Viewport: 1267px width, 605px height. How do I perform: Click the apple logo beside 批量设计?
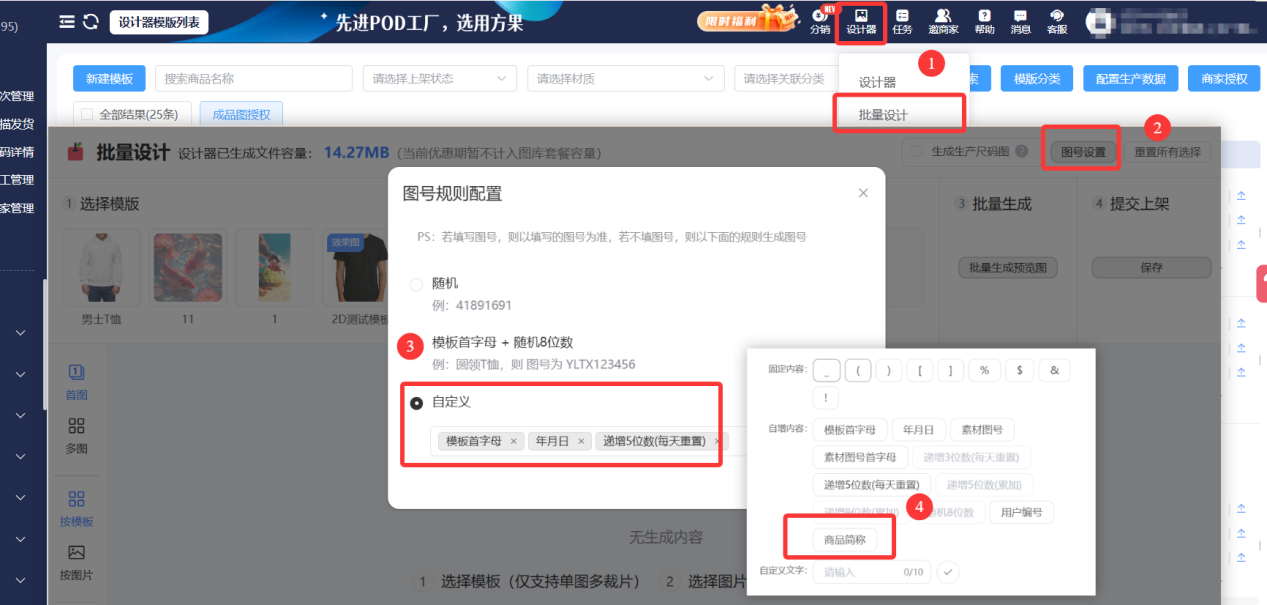[x=75, y=152]
